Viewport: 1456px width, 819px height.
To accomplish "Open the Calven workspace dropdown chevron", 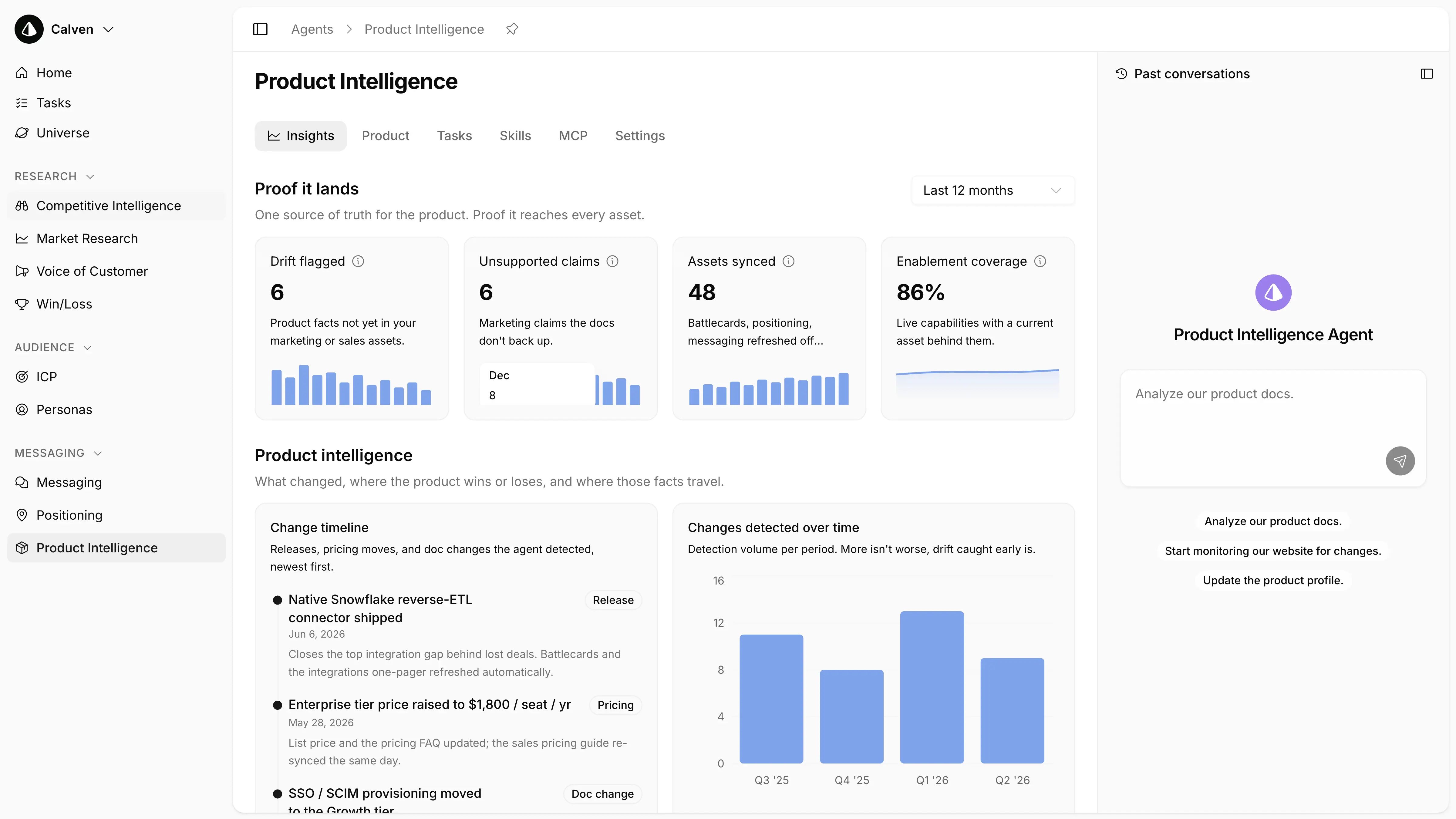I will [109, 29].
